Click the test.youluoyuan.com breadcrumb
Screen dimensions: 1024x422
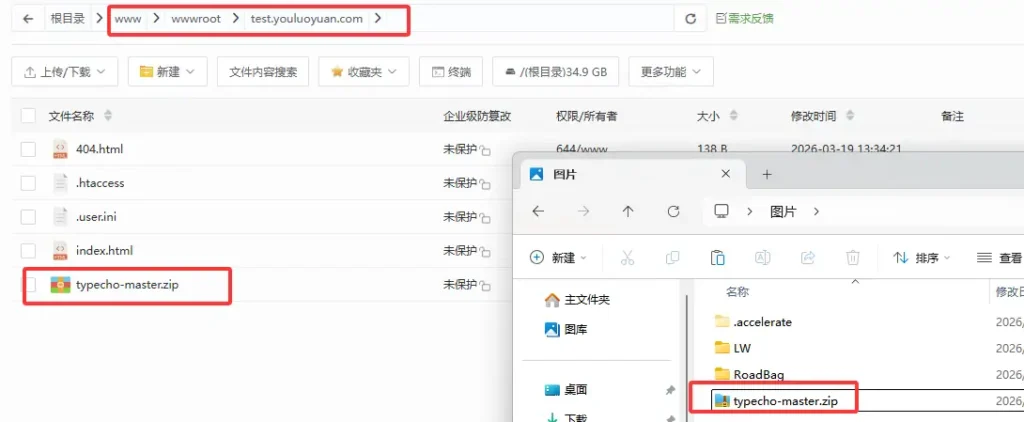coord(306,19)
